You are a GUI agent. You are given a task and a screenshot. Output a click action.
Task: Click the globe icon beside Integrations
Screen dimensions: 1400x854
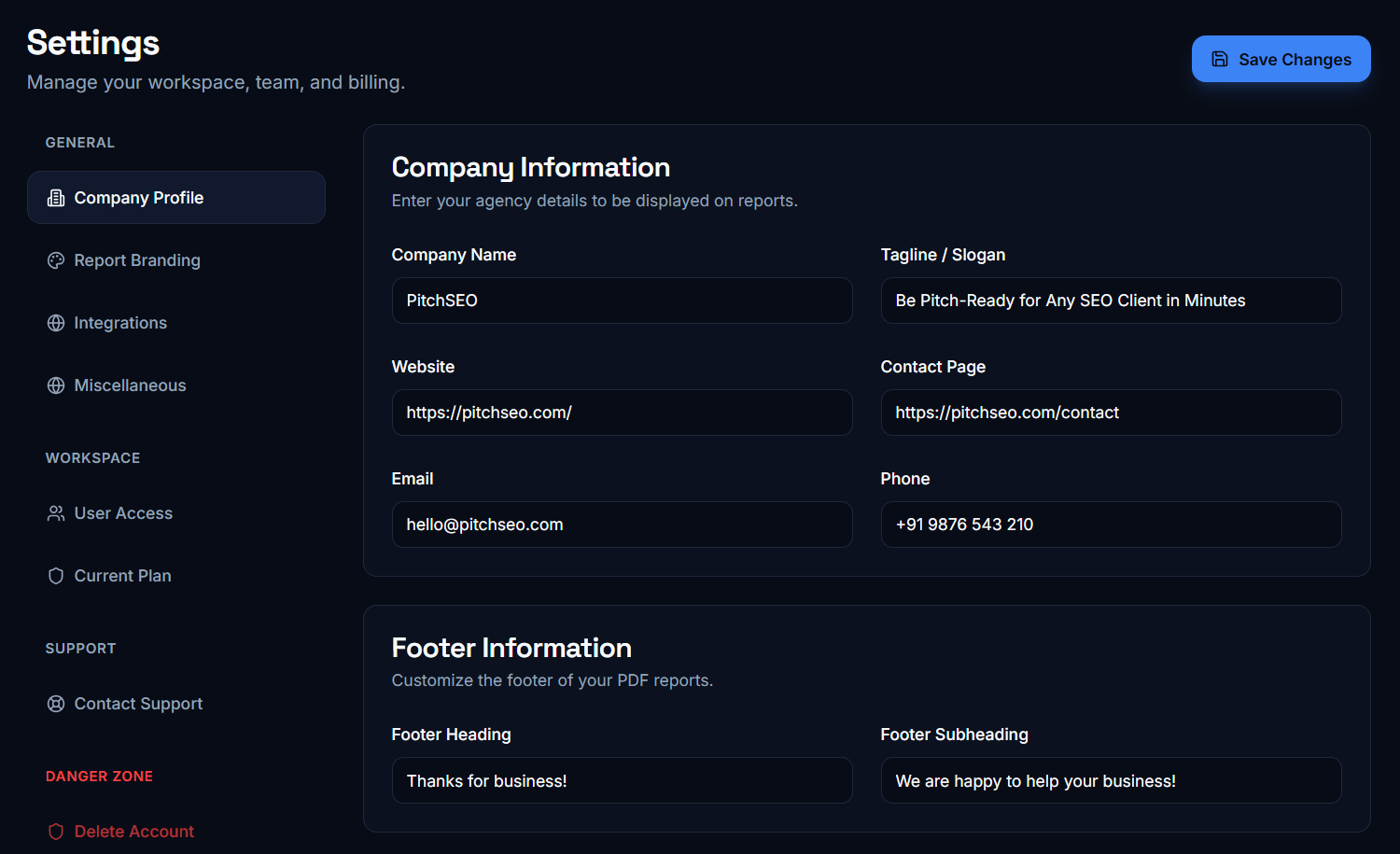point(56,323)
